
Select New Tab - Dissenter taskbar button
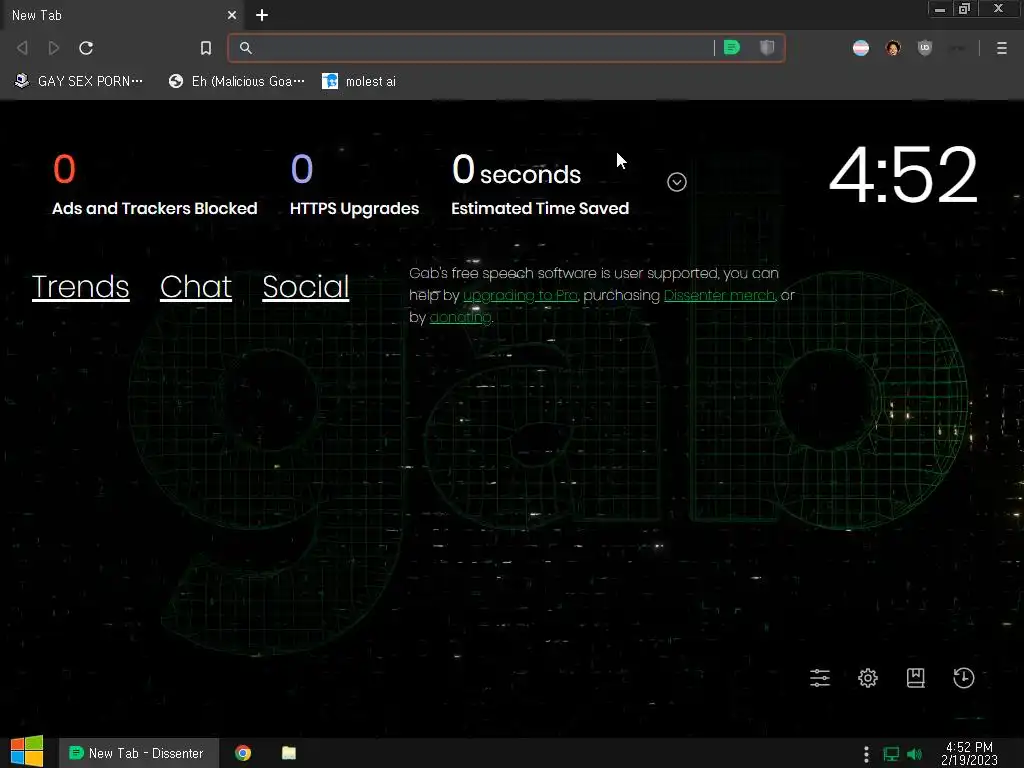138,753
